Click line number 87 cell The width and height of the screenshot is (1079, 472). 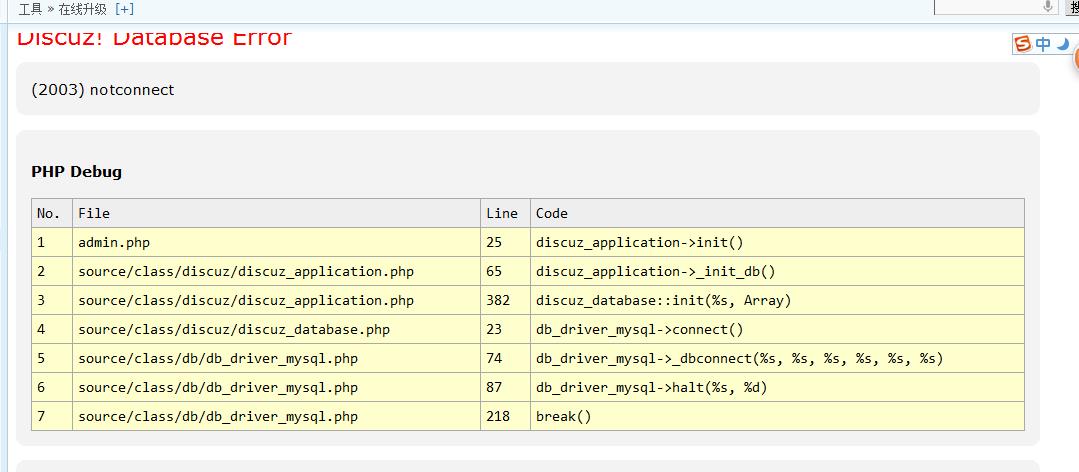[505, 387]
